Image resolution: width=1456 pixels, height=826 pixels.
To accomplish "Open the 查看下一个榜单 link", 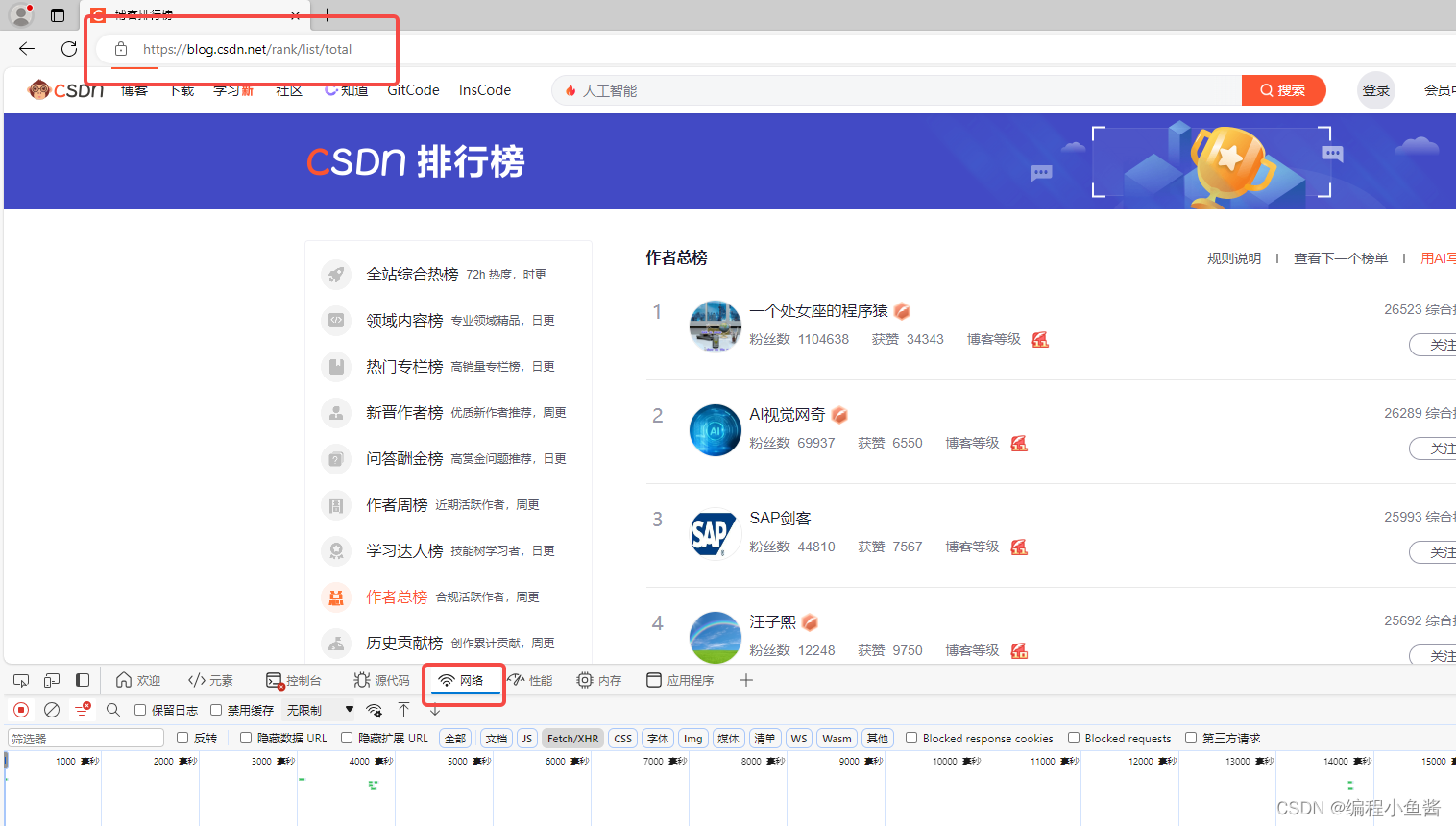I will coord(1341,258).
